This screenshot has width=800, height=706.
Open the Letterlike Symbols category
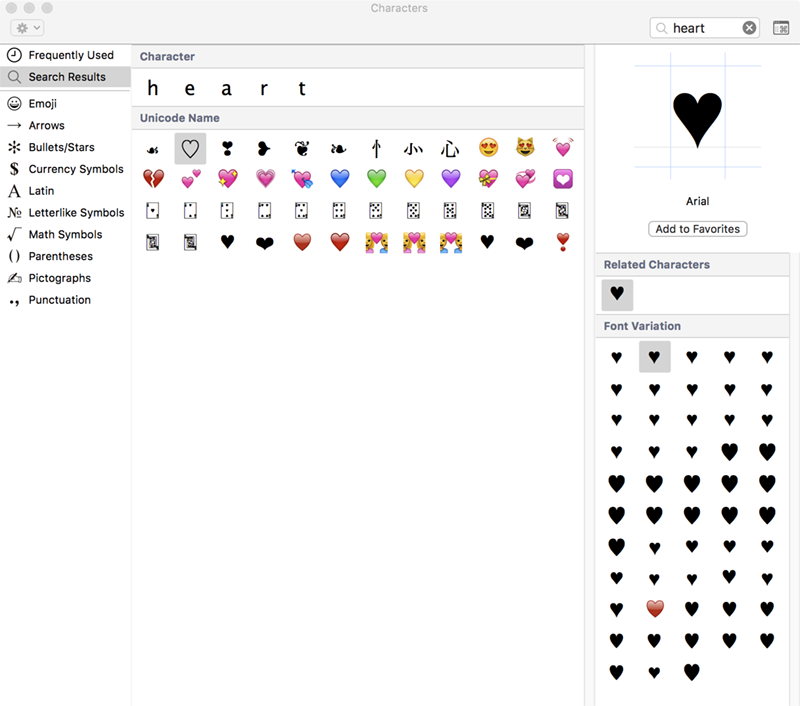(x=65, y=213)
